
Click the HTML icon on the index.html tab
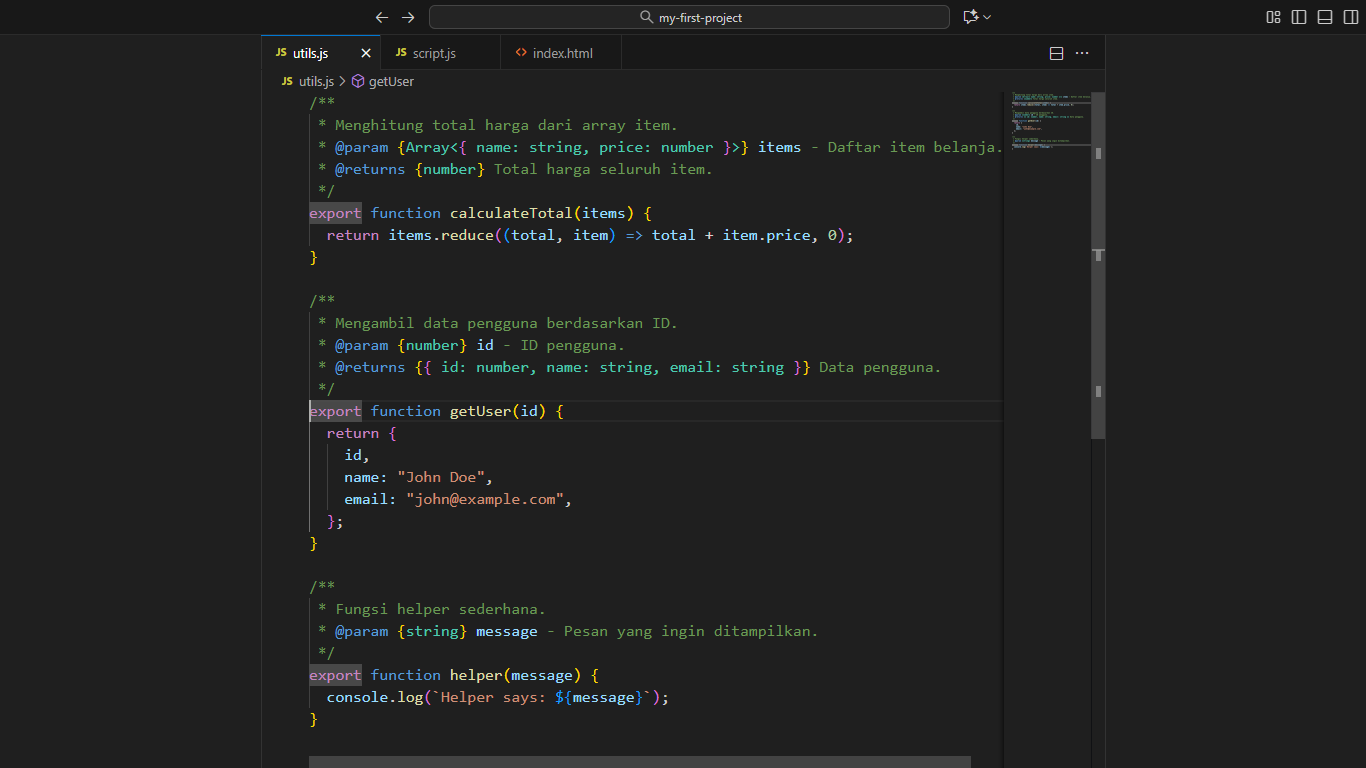coord(519,52)
